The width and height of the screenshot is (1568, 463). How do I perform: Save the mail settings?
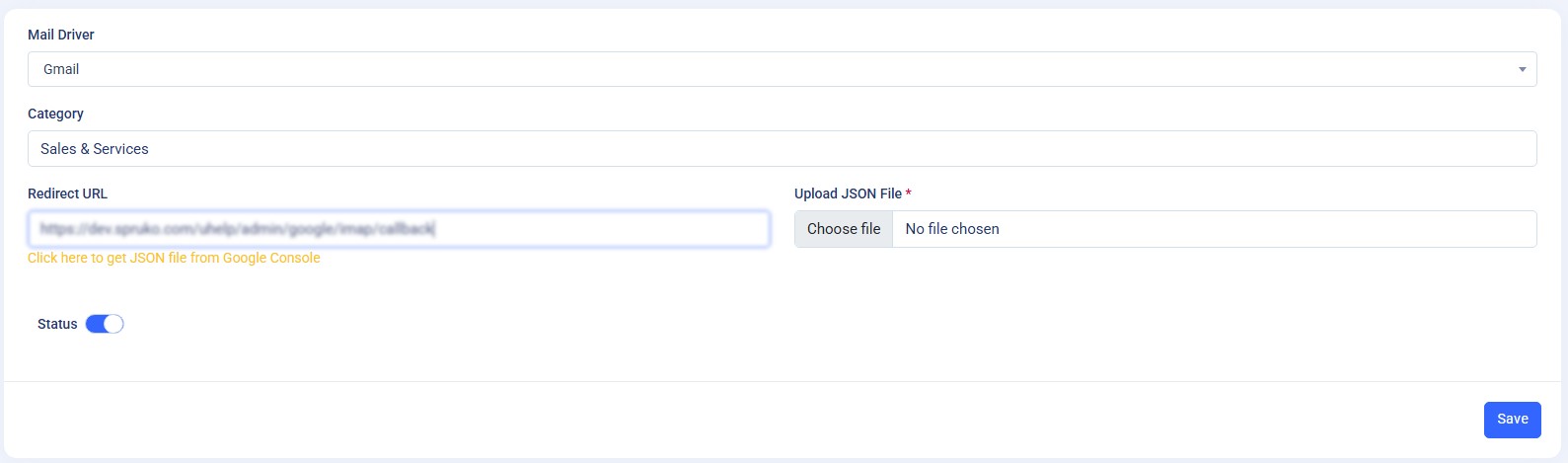[x=1512, y=420]
